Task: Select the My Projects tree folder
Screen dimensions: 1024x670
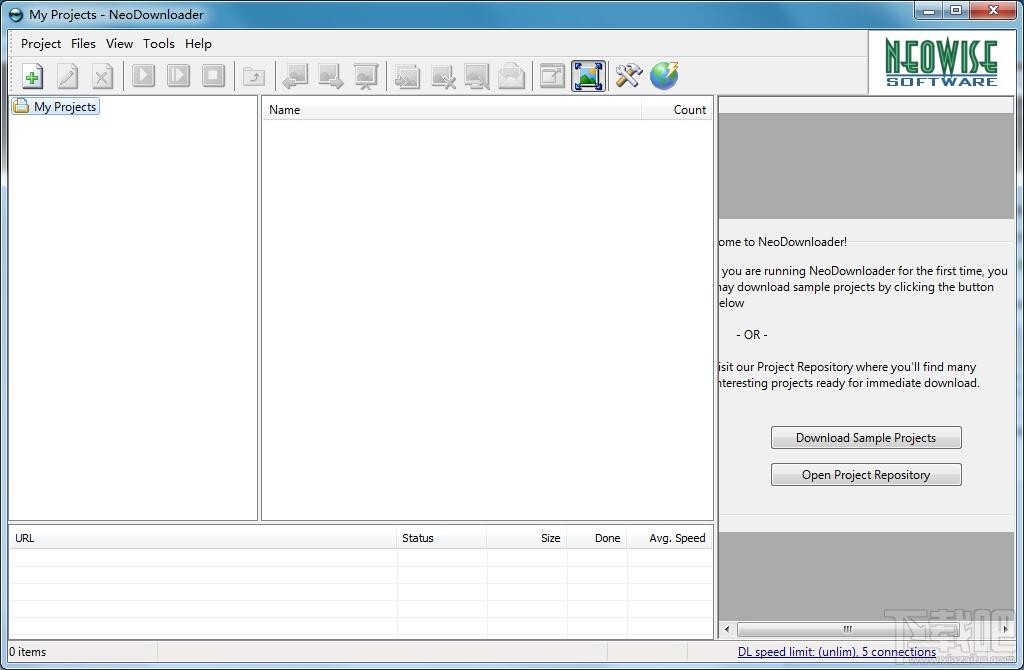Action: [56, 106]
